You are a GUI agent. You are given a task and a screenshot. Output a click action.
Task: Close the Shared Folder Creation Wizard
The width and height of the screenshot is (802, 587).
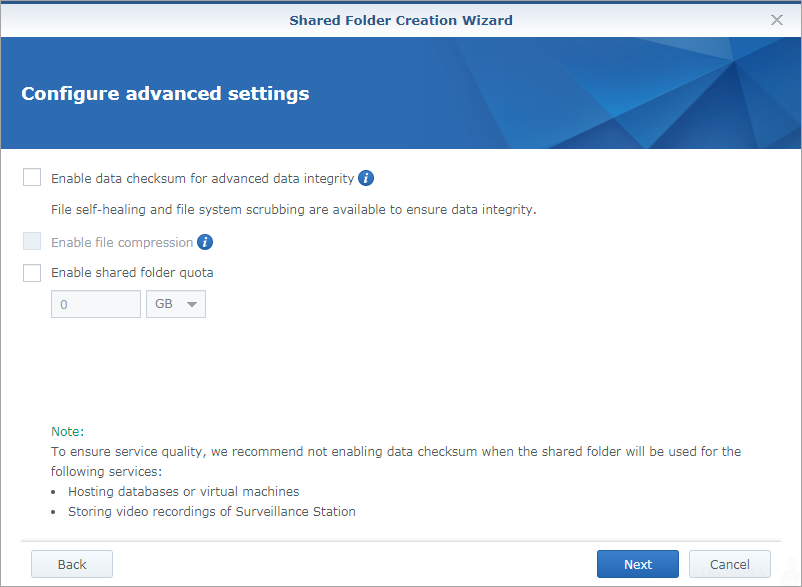point(776,20)
